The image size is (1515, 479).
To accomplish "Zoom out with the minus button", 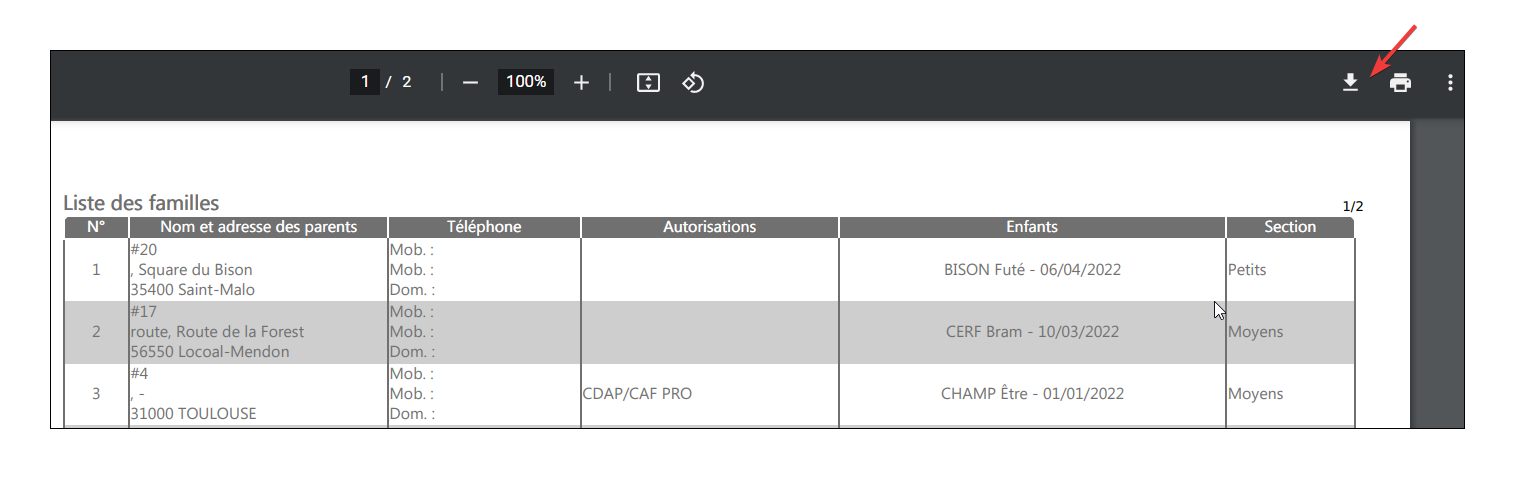I will [x=470, y=82].
